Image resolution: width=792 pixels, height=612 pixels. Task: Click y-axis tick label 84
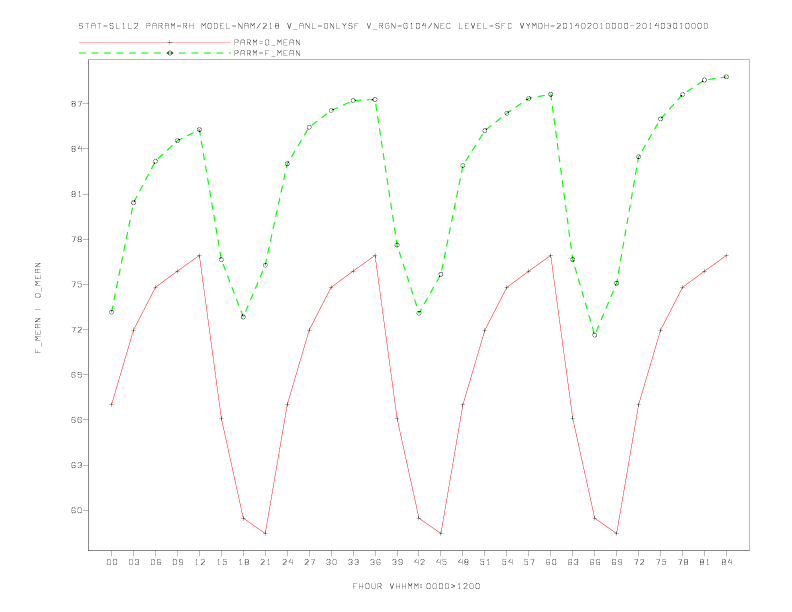(76, 149)
